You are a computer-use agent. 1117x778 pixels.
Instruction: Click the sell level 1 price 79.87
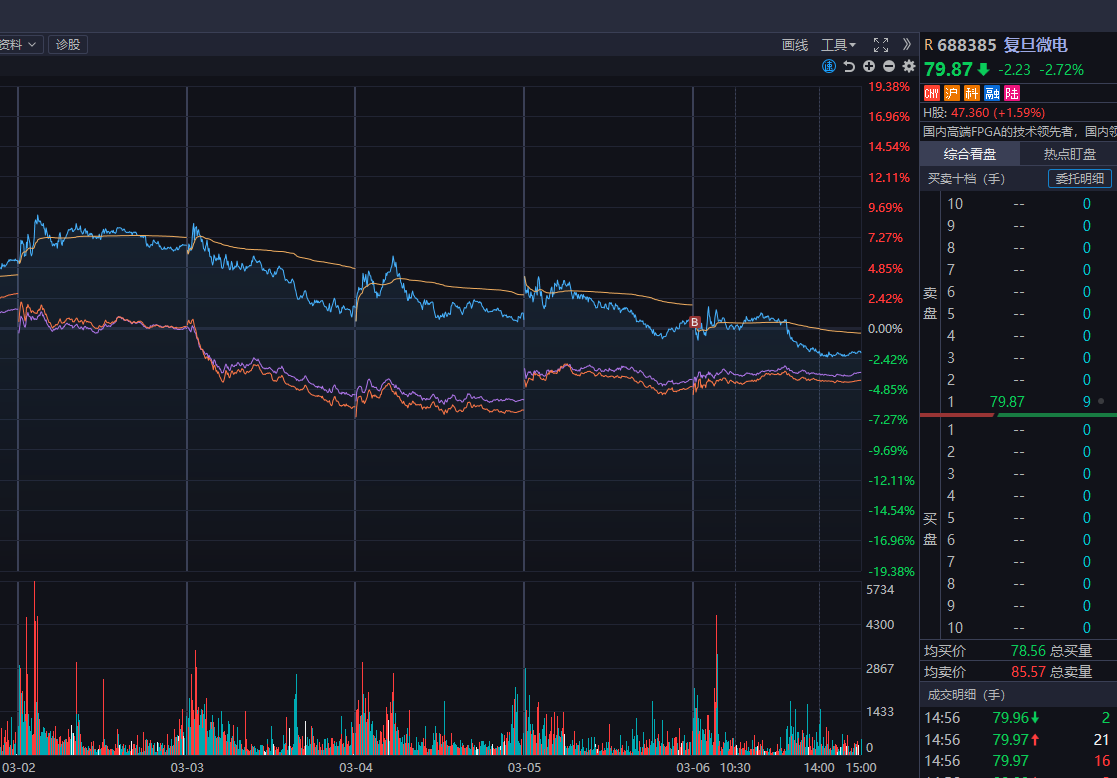[x=1007, y=402]
